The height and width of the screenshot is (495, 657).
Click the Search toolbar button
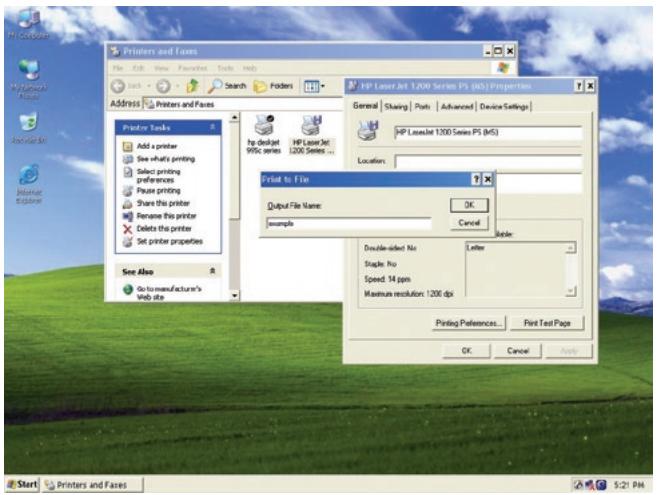(x=227, y=86)
